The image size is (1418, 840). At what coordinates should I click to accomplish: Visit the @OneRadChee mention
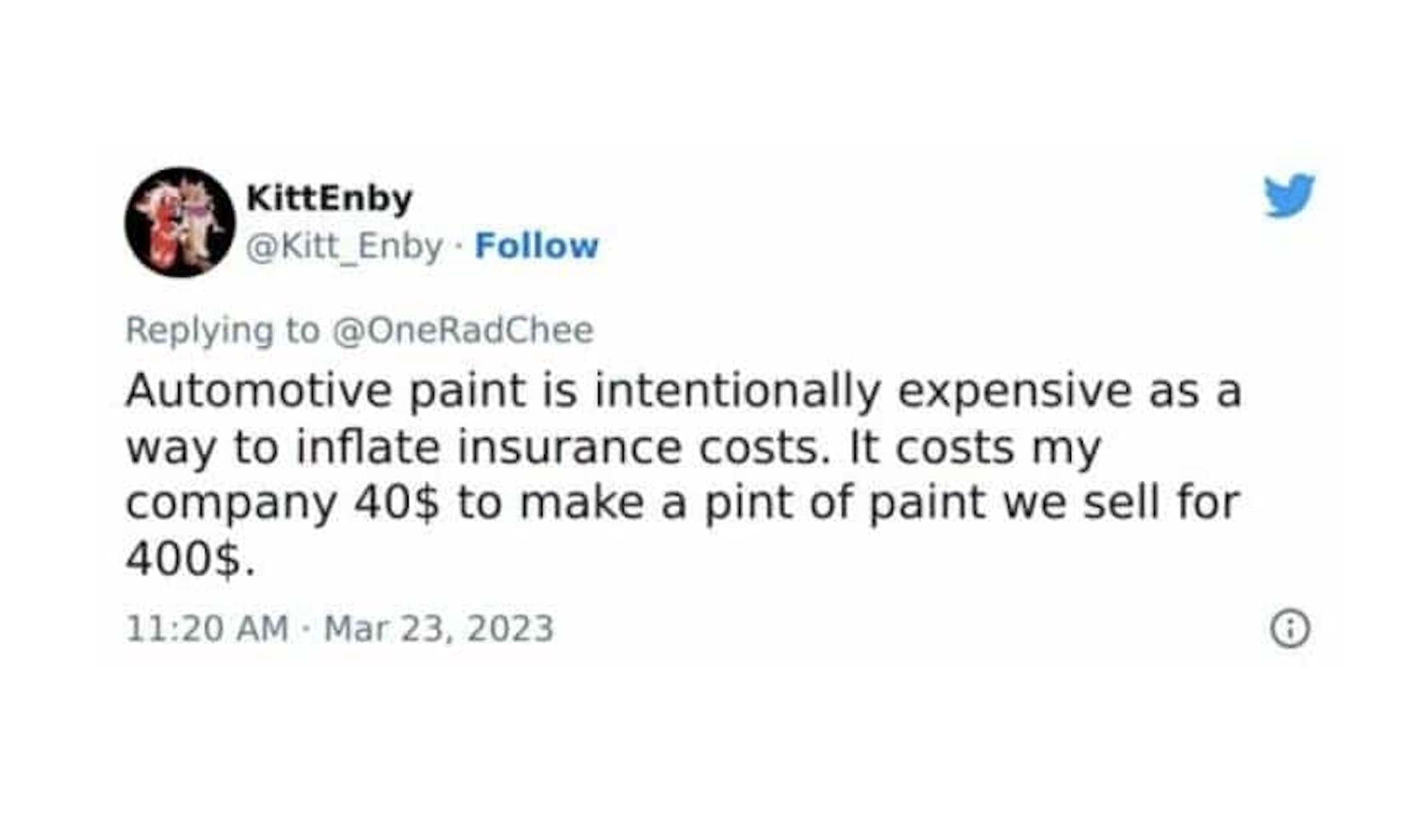point(463,330)
